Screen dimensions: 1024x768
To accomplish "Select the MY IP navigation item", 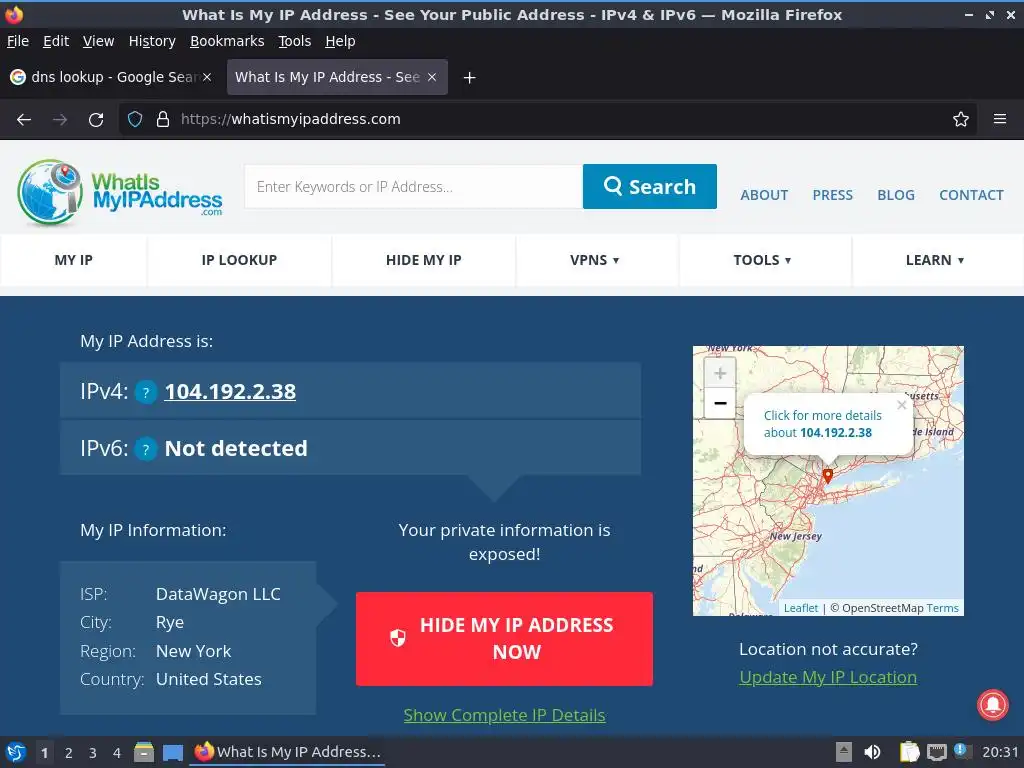I will pyautogui.click(x=74, y=260).
